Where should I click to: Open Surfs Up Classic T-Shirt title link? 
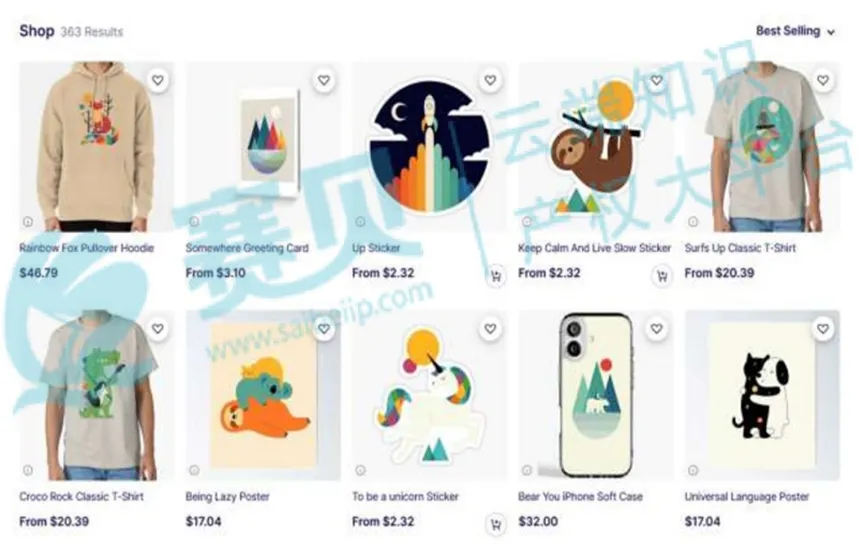click(x=740, y=248)
